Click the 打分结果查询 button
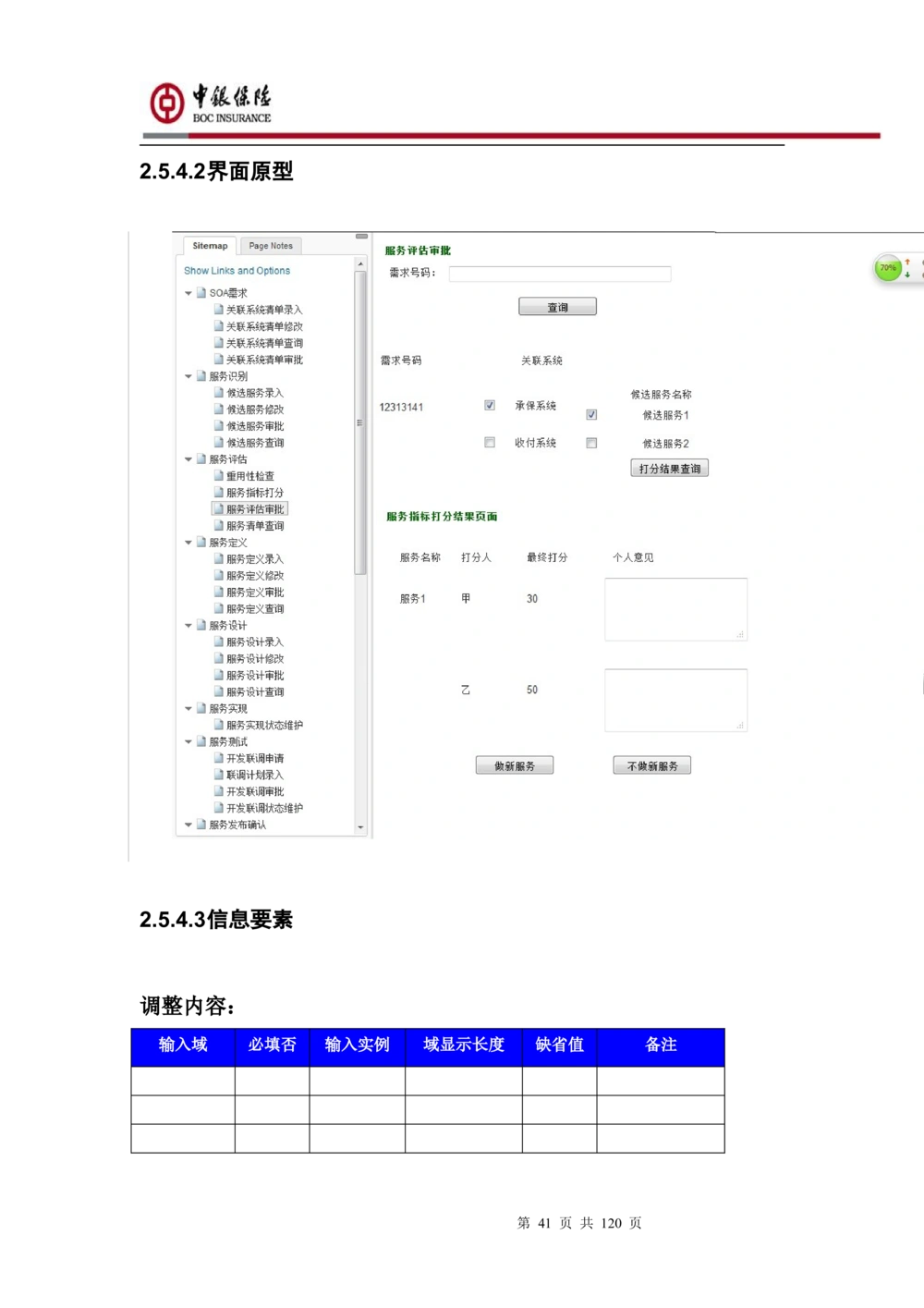Image resolution: width=924 pixels, height=1308 pixels. point(669,469)
